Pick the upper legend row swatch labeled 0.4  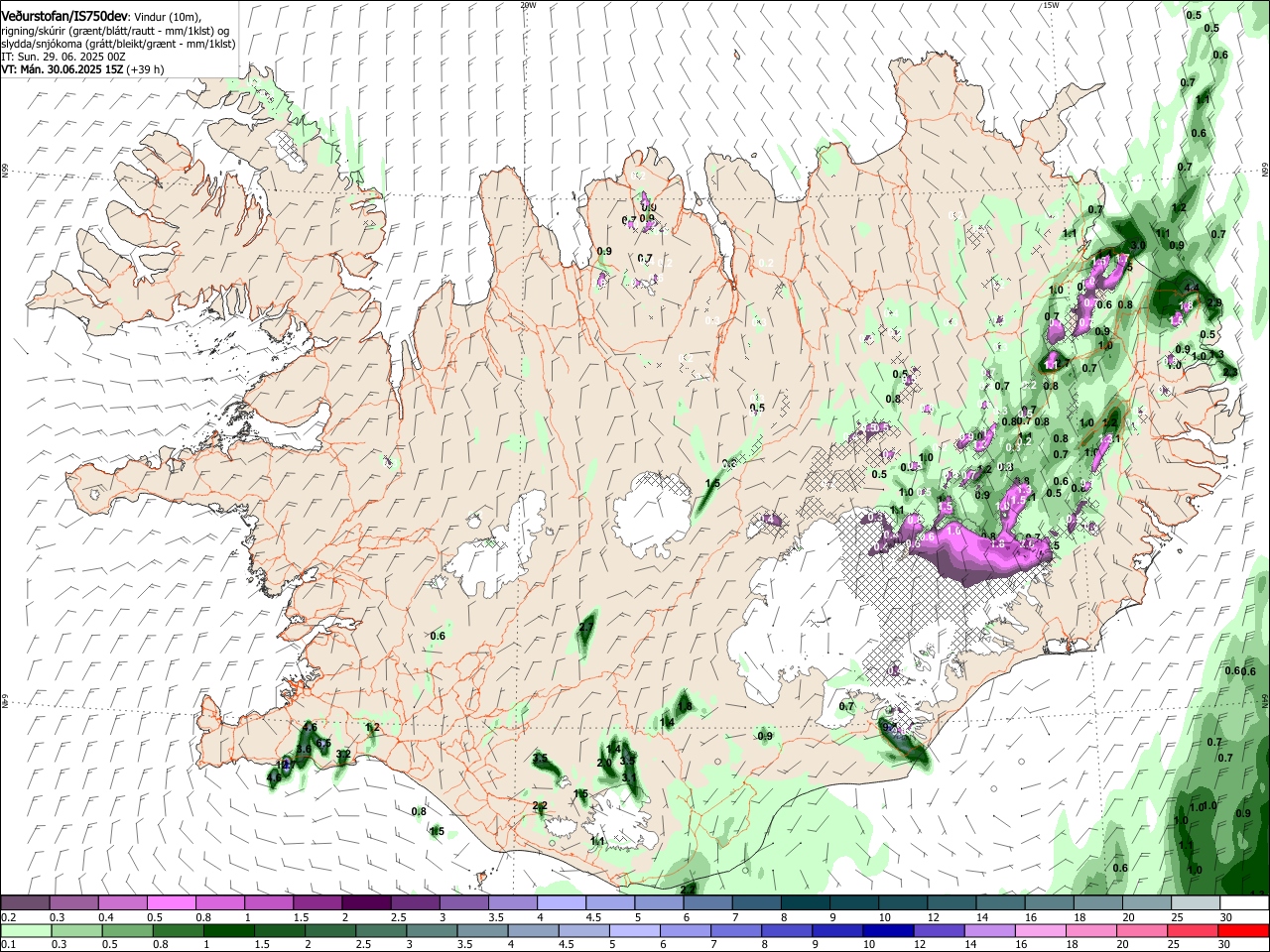tap(122, 903)
